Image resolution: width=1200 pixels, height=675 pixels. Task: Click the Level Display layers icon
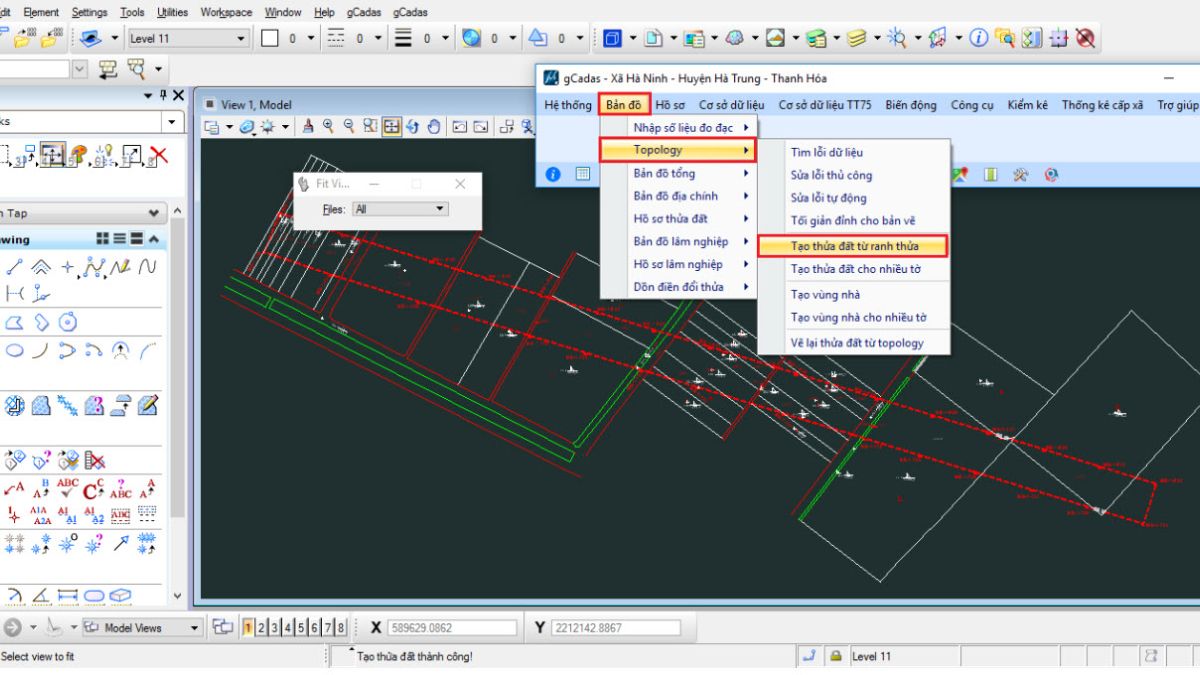(856, 38)
